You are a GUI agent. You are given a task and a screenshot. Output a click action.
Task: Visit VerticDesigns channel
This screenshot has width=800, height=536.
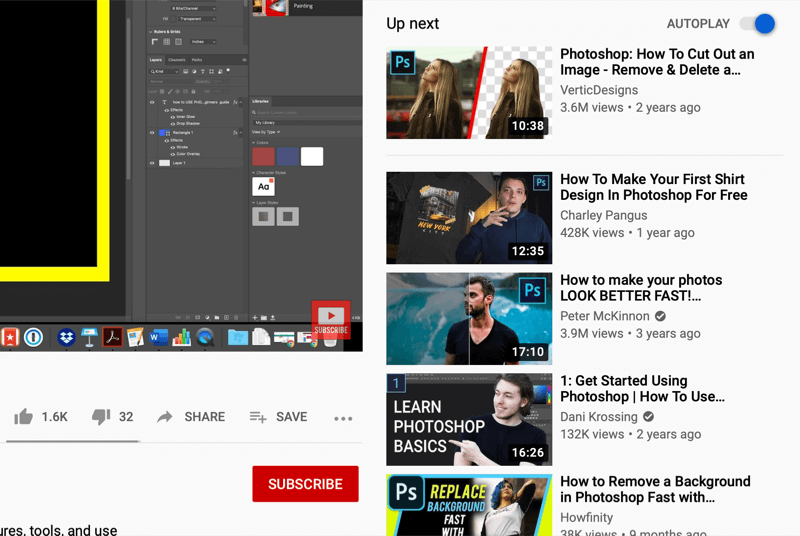click(599, 90)
